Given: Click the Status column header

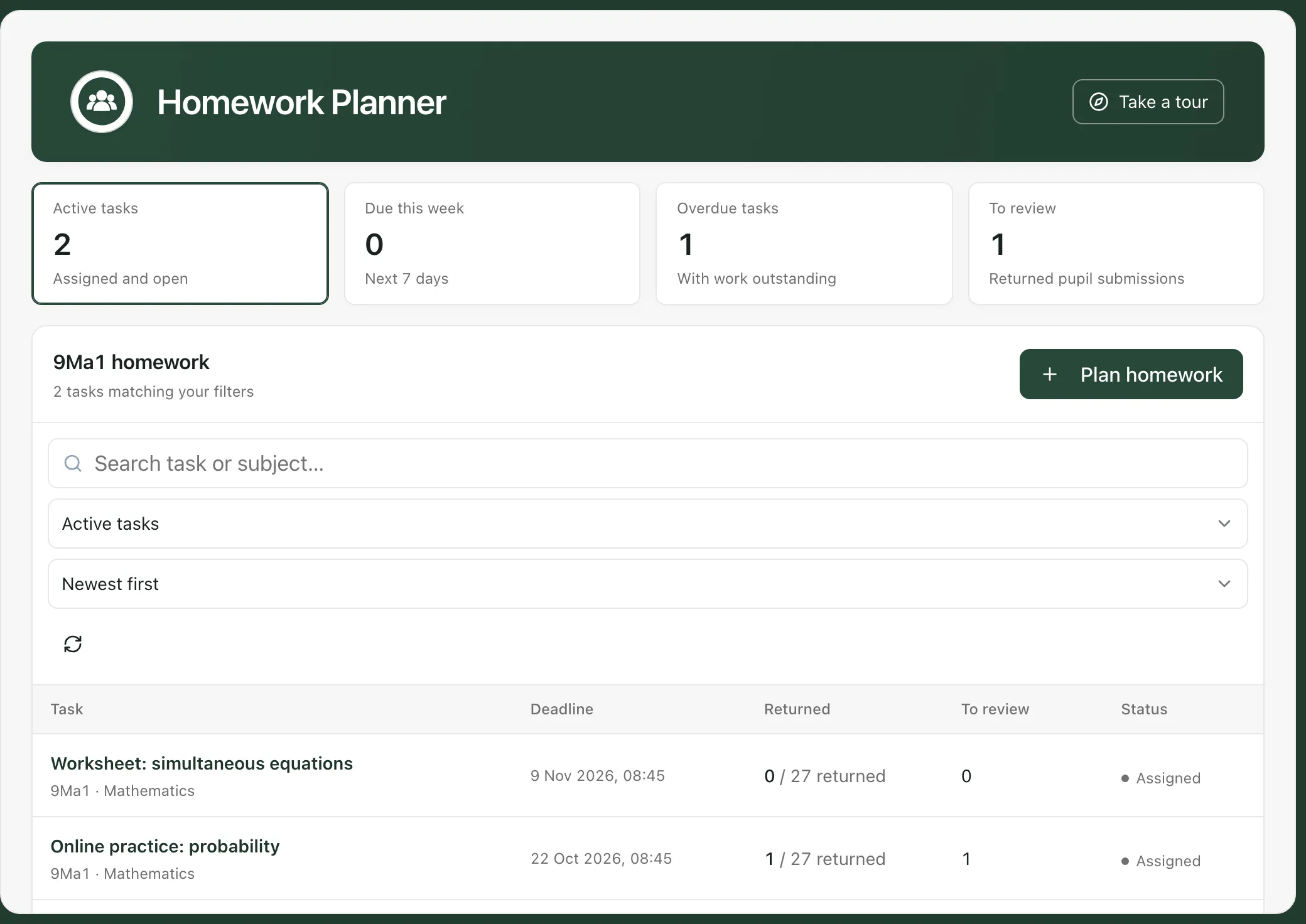Looking at the screenshot, I should click(x=1144, y=709).
